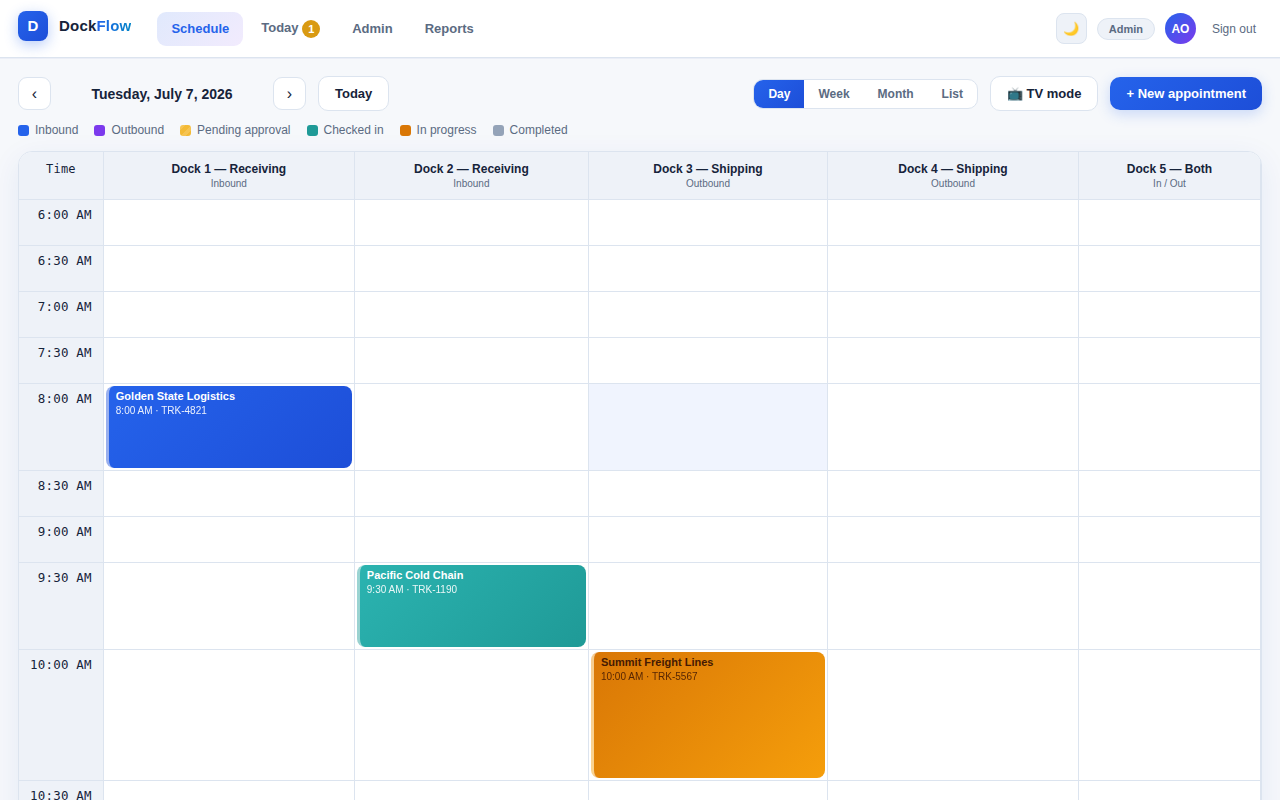Click the 10:00 AM time label

coord(61,665)
